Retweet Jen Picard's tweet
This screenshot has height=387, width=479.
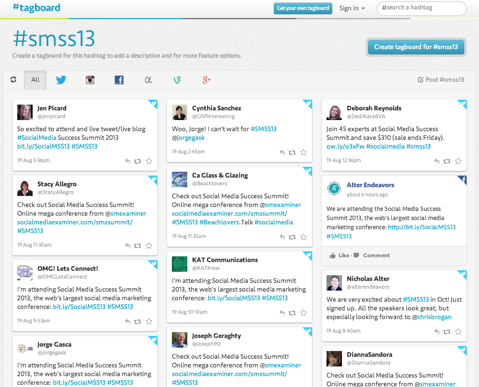point(137,161)
